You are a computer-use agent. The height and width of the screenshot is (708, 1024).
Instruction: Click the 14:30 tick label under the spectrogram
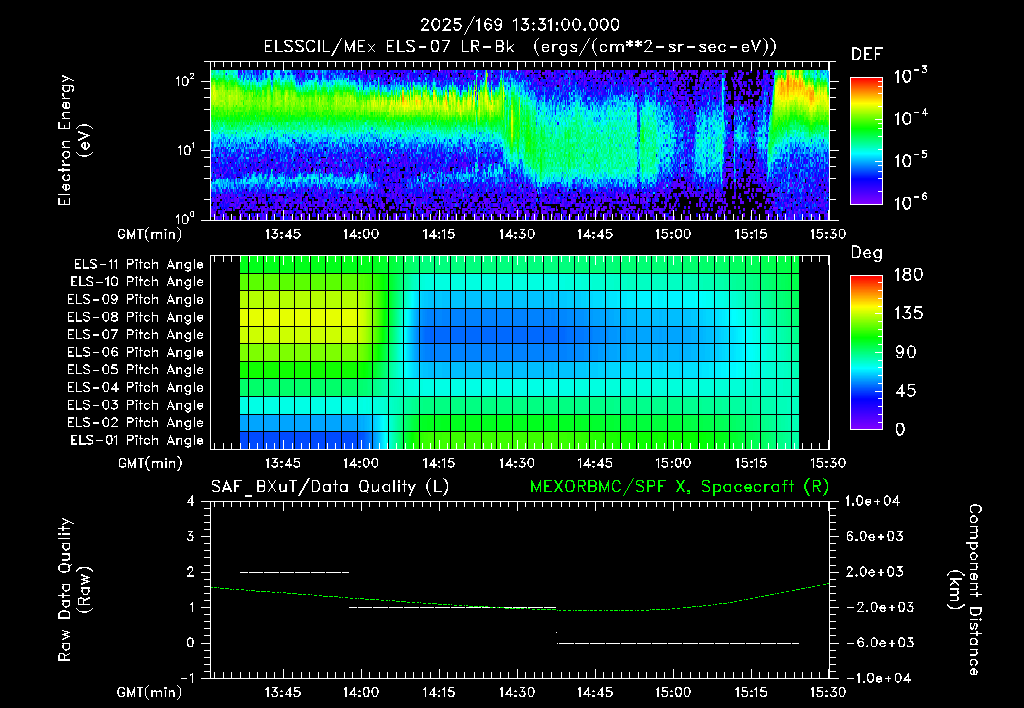(517, 234)
